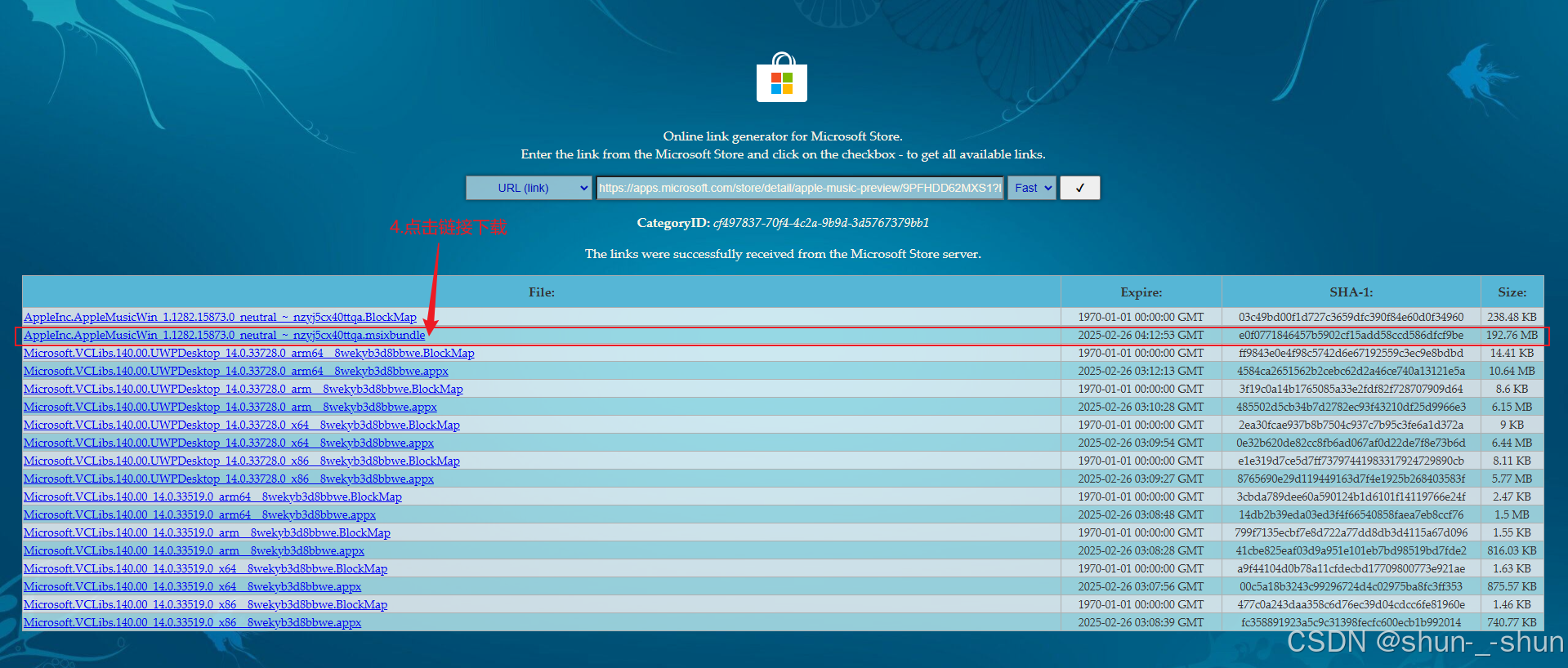The width and height of the screenshot is (1568, 668).
Task: Select the 'Online link generator for Microsoft Store' heading
Action: pos(783,136)
